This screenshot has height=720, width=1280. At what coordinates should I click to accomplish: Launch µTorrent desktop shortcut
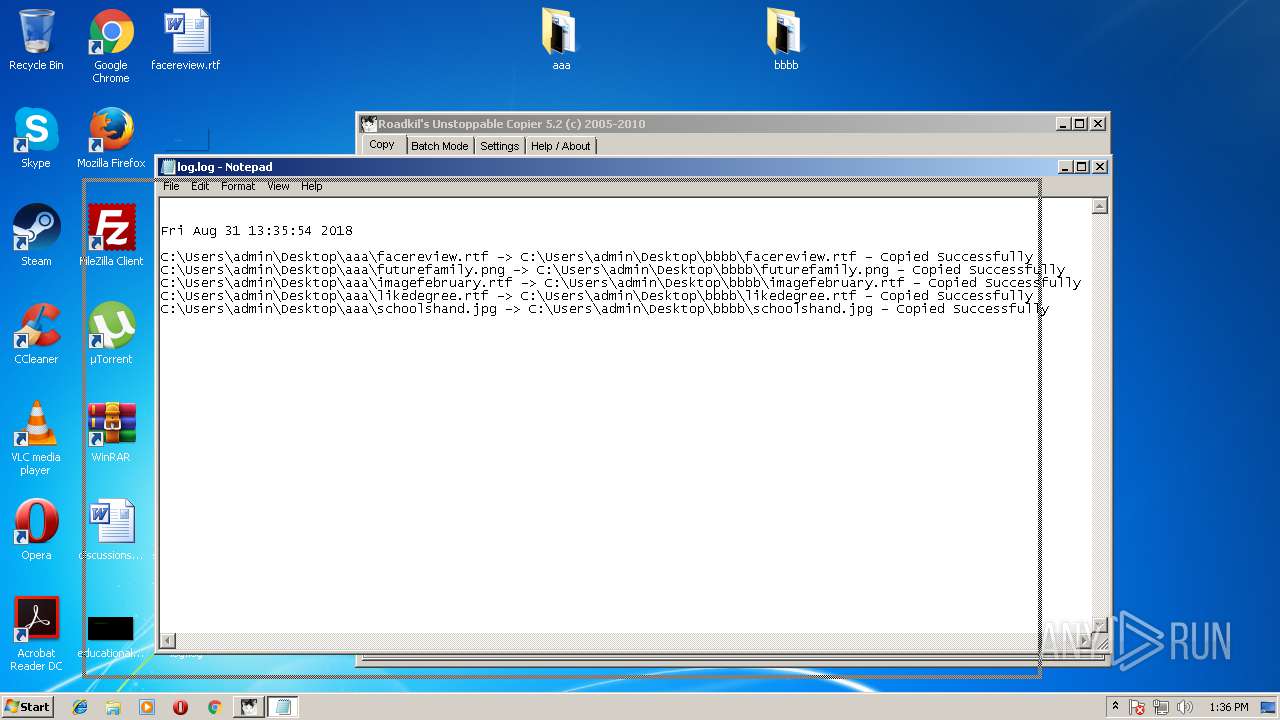111,334
